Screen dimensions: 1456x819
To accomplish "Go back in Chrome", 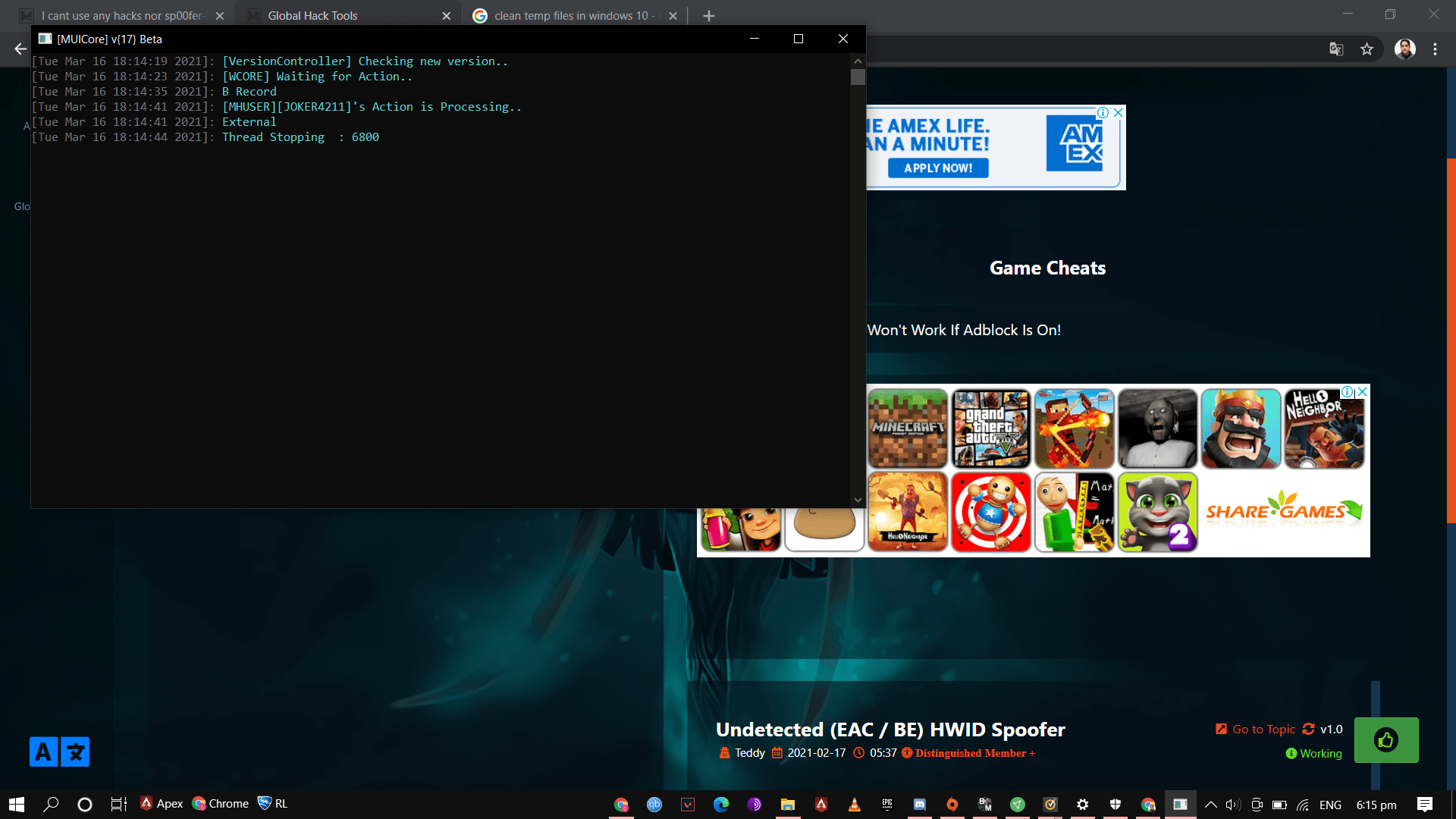I will pyautogui.click(x=20, y=49).
